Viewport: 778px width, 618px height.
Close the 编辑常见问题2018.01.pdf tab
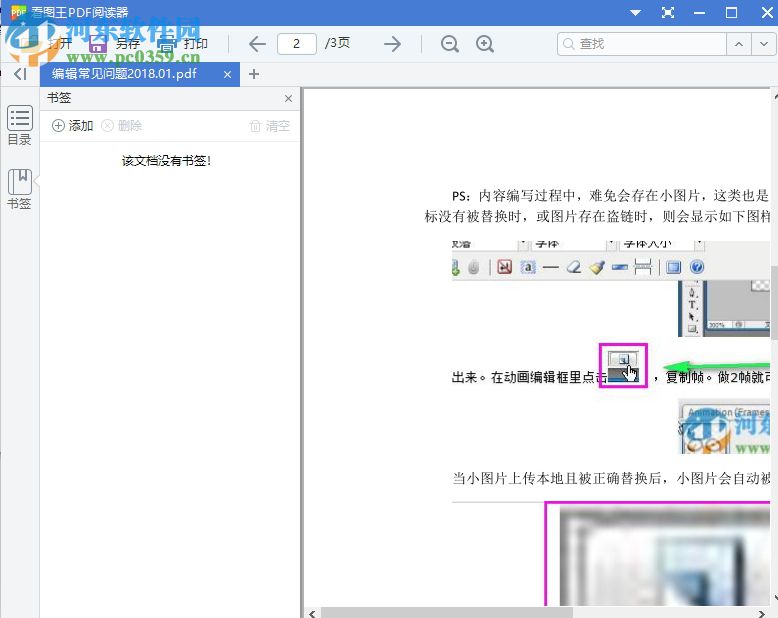click(x=227, y=74)
